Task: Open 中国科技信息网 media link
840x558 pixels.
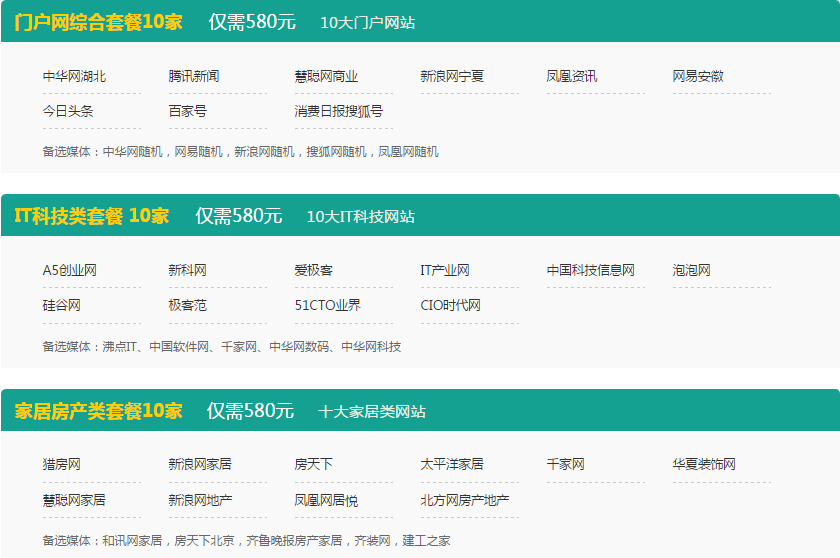Action: (x=590, y=270)
